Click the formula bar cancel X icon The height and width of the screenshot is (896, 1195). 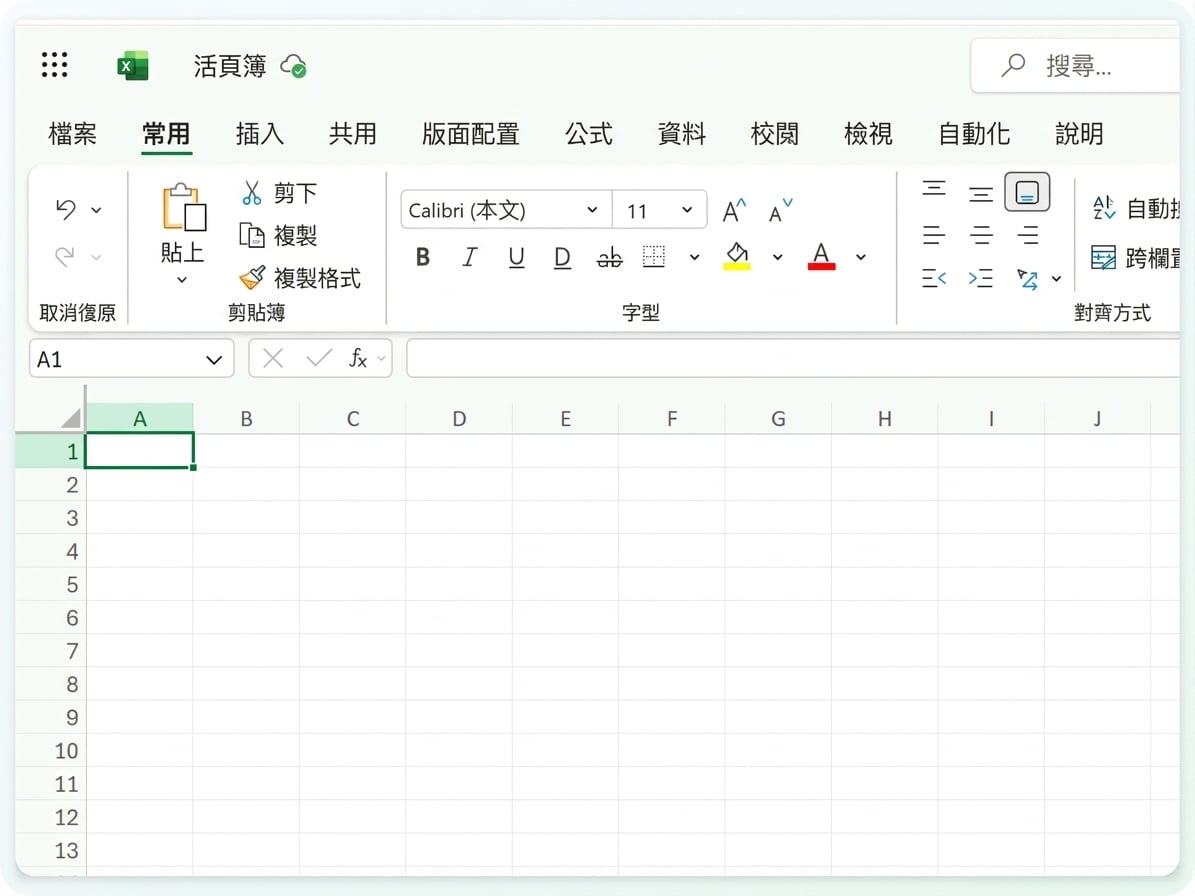click(273, 358)
